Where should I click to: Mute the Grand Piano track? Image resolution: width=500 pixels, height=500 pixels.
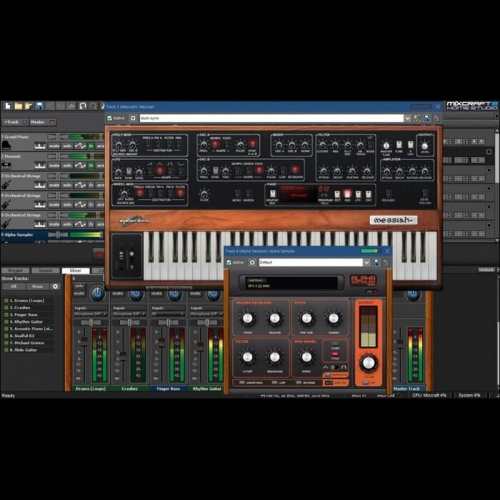54,146
